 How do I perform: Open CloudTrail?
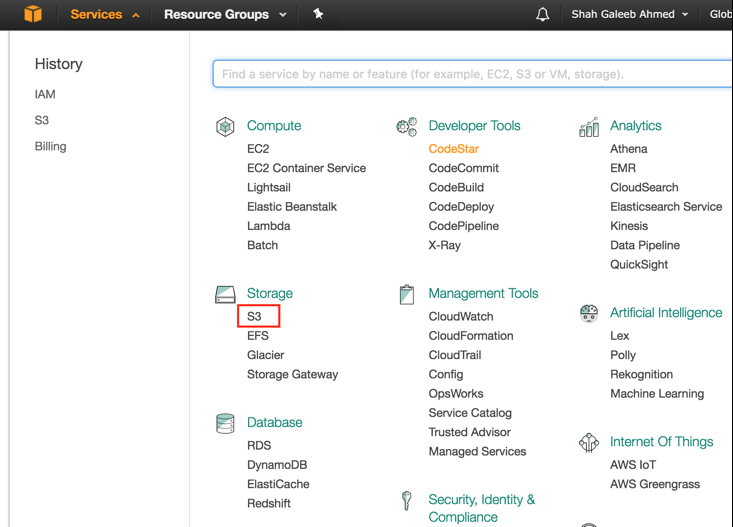pyautogui.click(x=455, y=355)
